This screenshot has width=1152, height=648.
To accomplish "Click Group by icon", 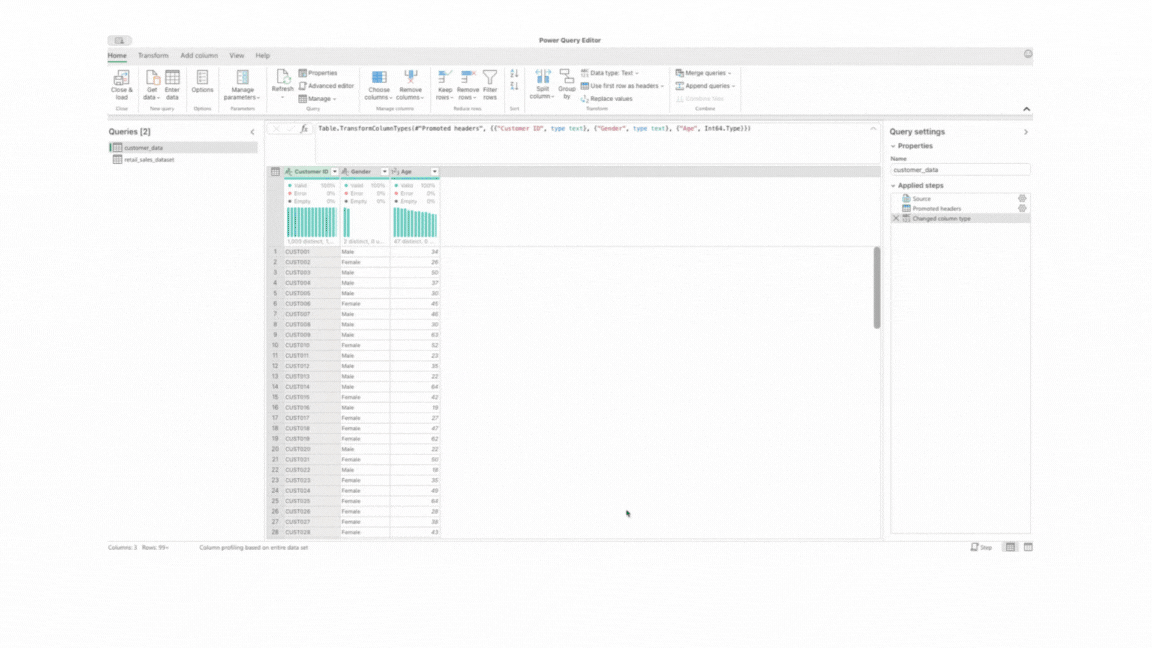I will (x=566, y=76).
